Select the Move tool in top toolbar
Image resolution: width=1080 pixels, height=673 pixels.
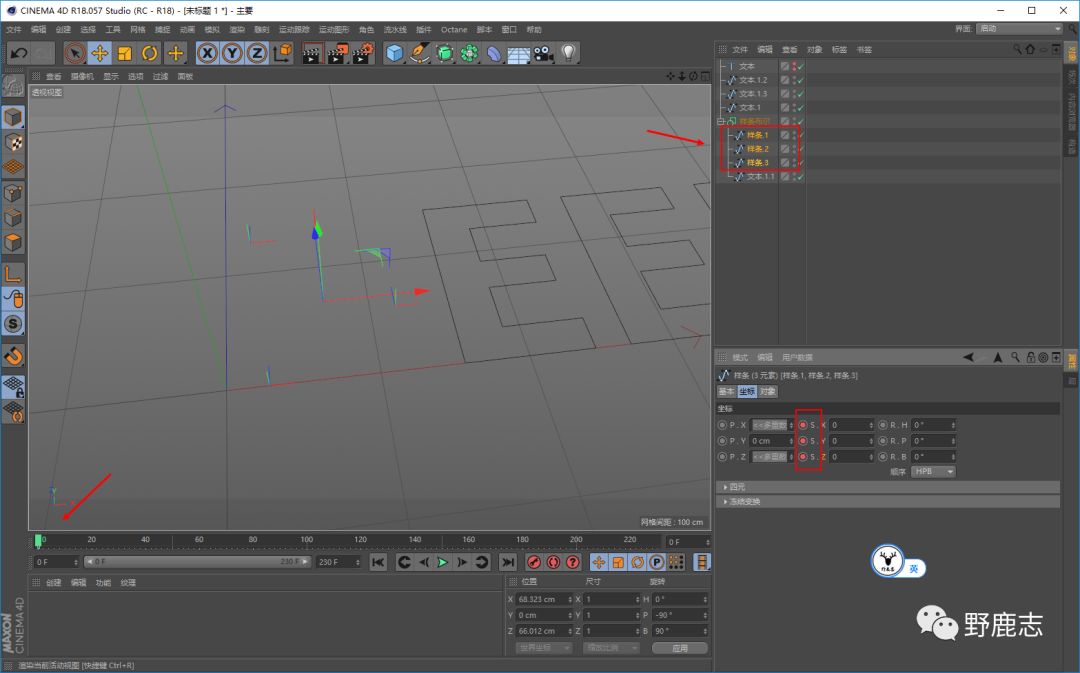point(100,53)
